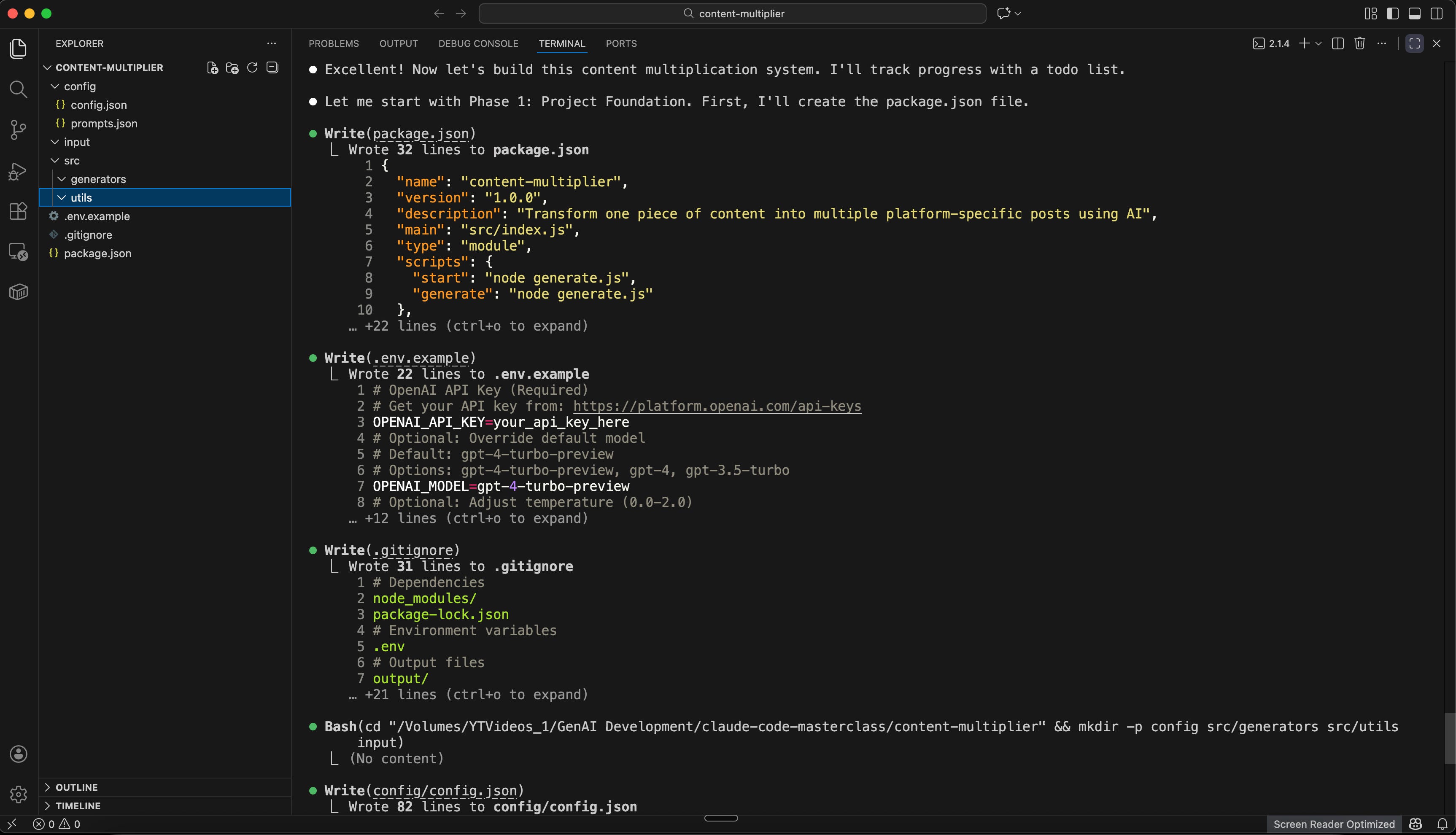
Task: Click Screen Reader Optimized status item
Action: coord(1333,824)
